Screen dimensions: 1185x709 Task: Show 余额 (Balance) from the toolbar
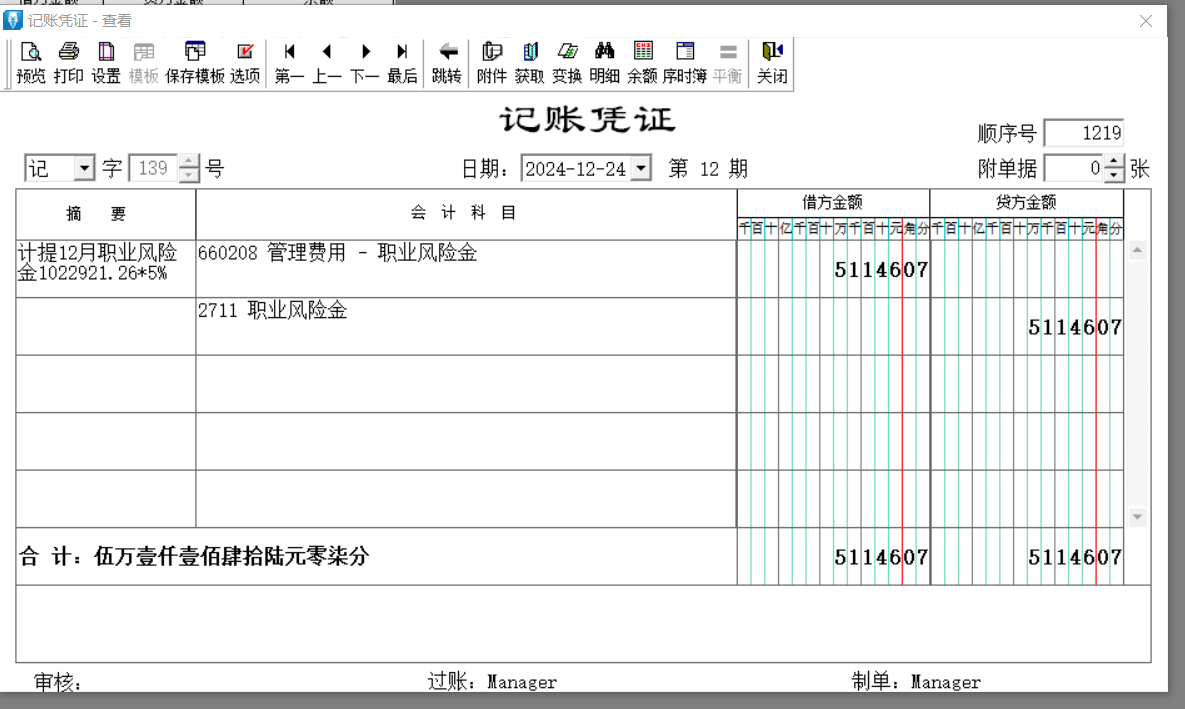tap(642, 62)
